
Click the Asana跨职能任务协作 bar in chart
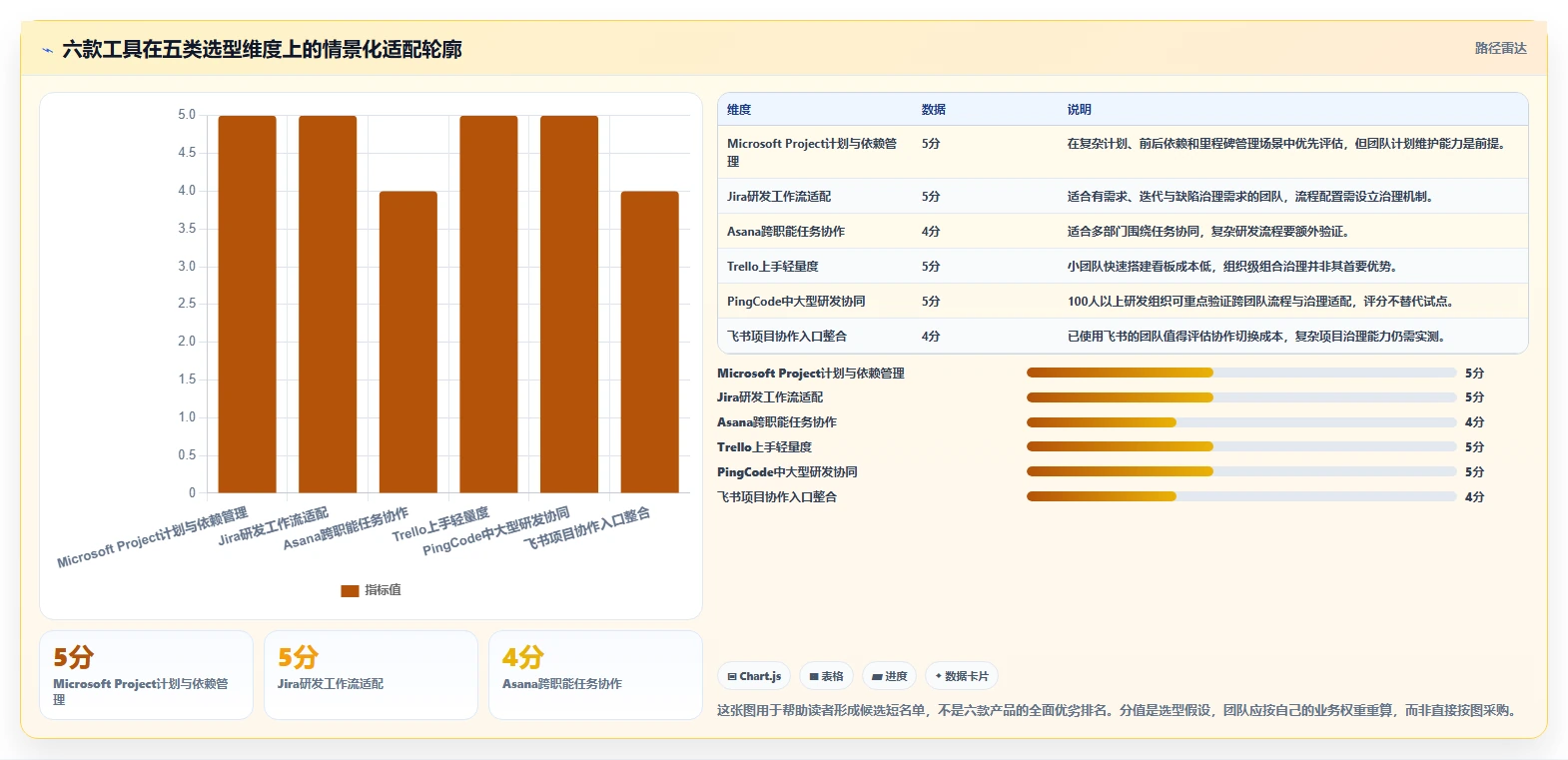tap(408, 343)
